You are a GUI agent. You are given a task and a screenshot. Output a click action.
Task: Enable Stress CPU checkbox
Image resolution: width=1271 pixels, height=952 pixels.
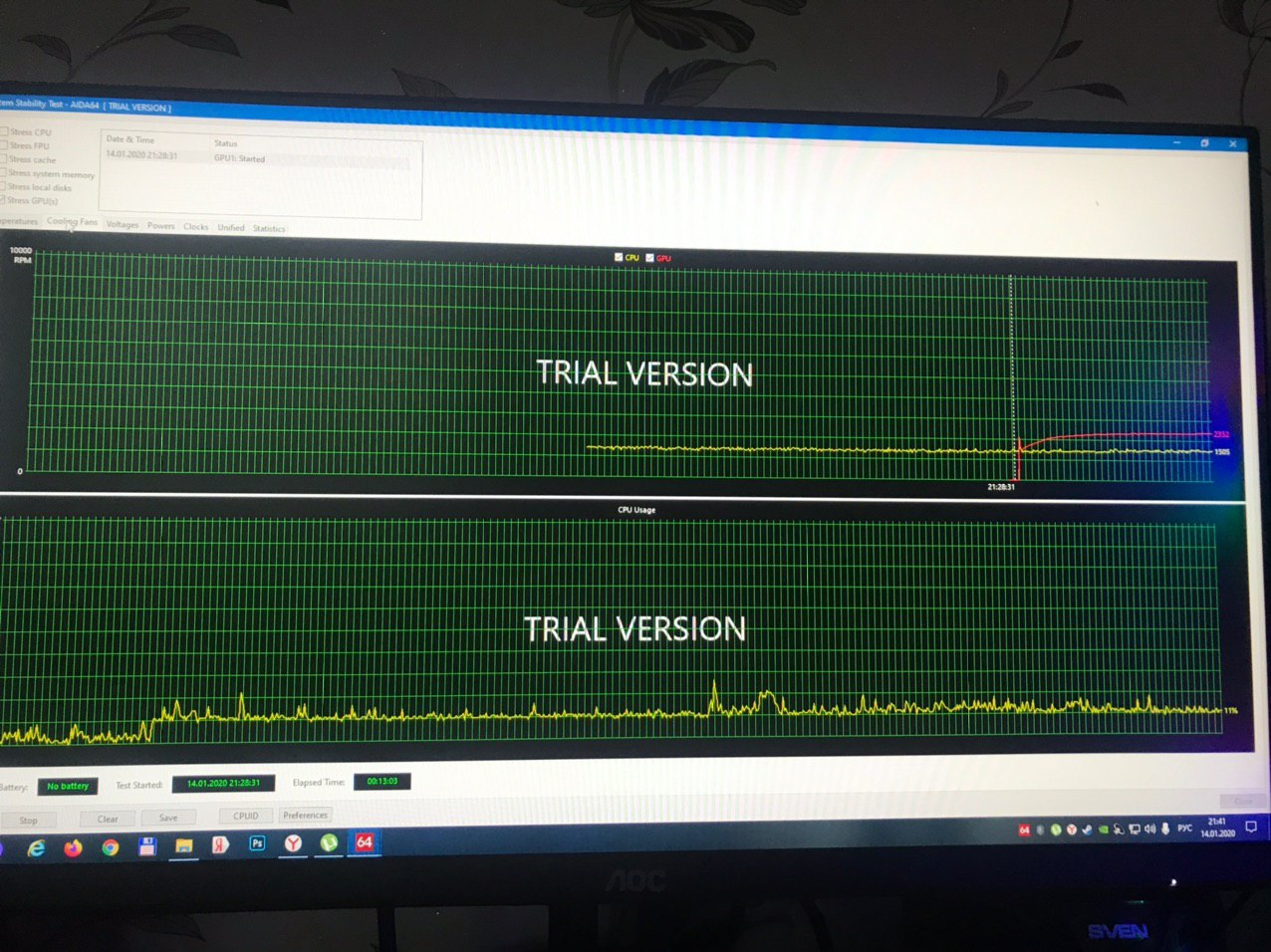4,131
